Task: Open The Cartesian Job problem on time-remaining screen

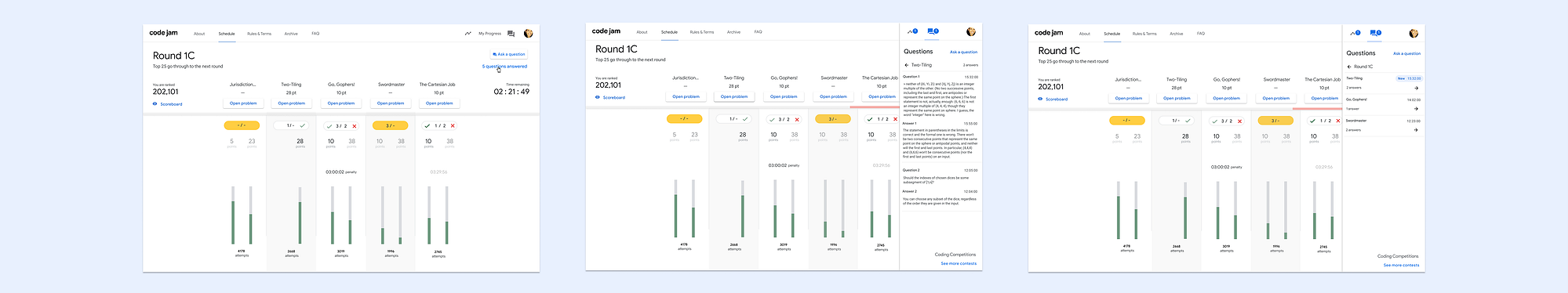Action: (x=439, y=103)
